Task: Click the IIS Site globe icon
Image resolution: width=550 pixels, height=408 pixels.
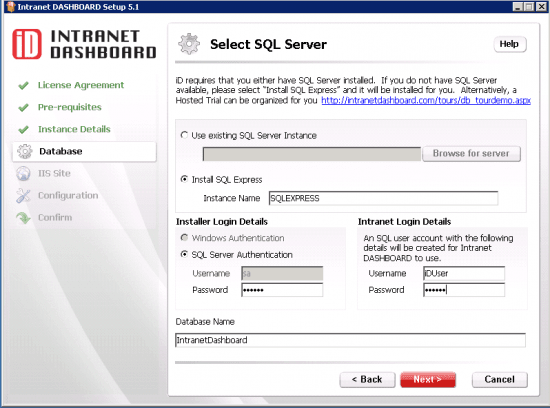Action: [24, 174]
